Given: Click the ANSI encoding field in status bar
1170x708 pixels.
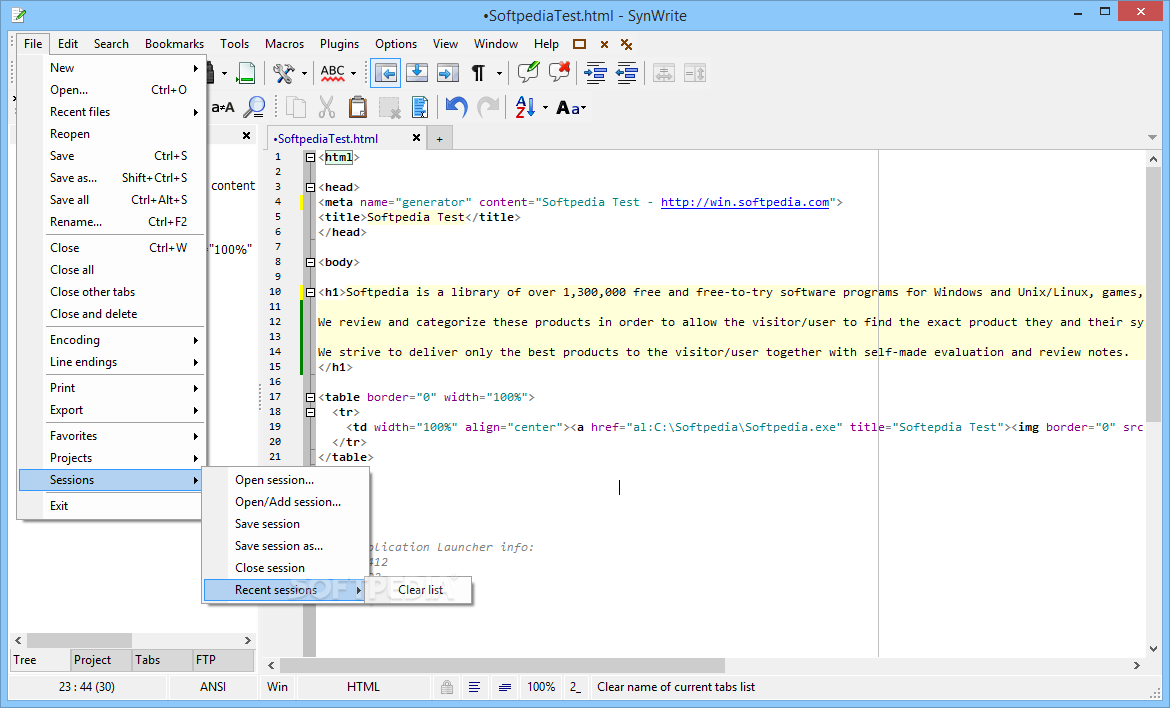Looking at the screenshot, I should (213, 687).
